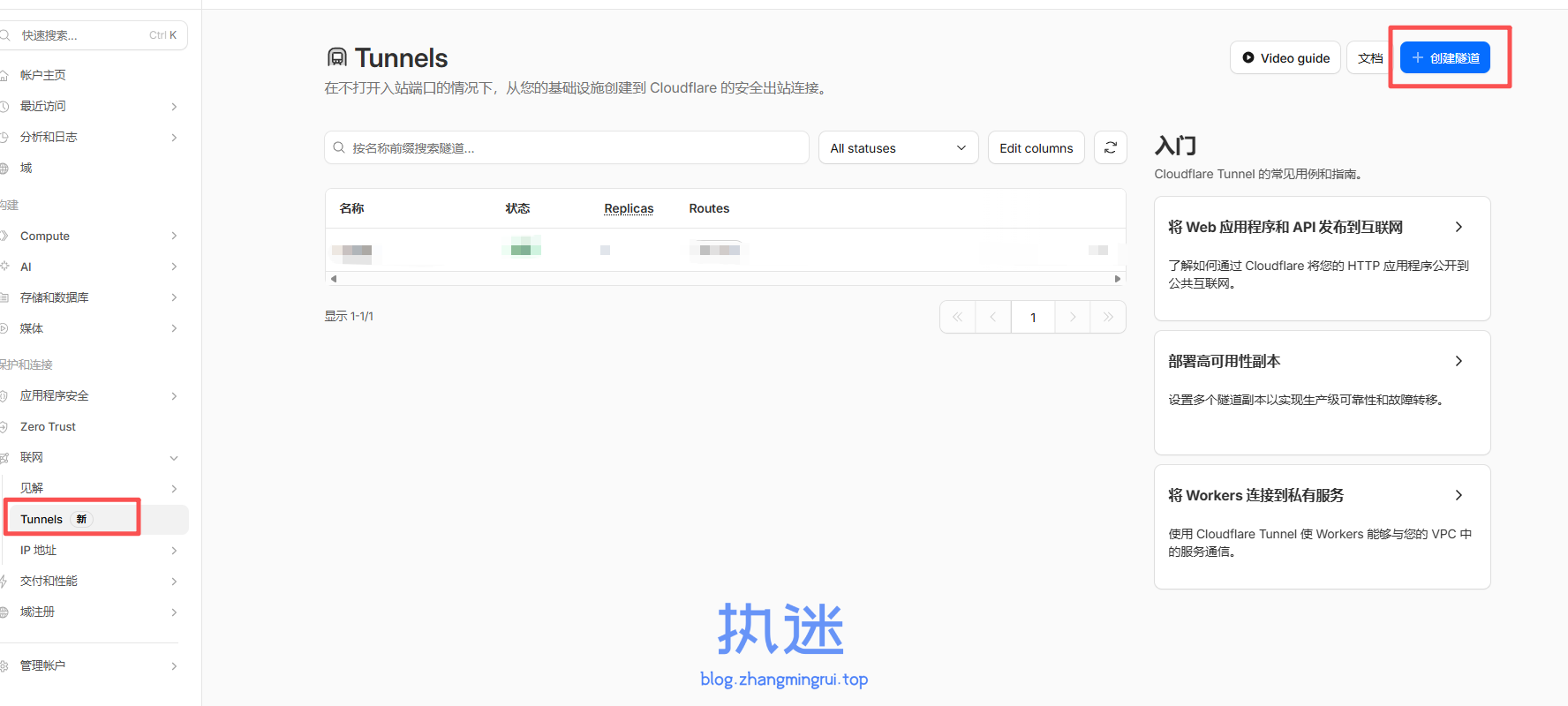Click the 状态 column header

(x=517, y=208)
